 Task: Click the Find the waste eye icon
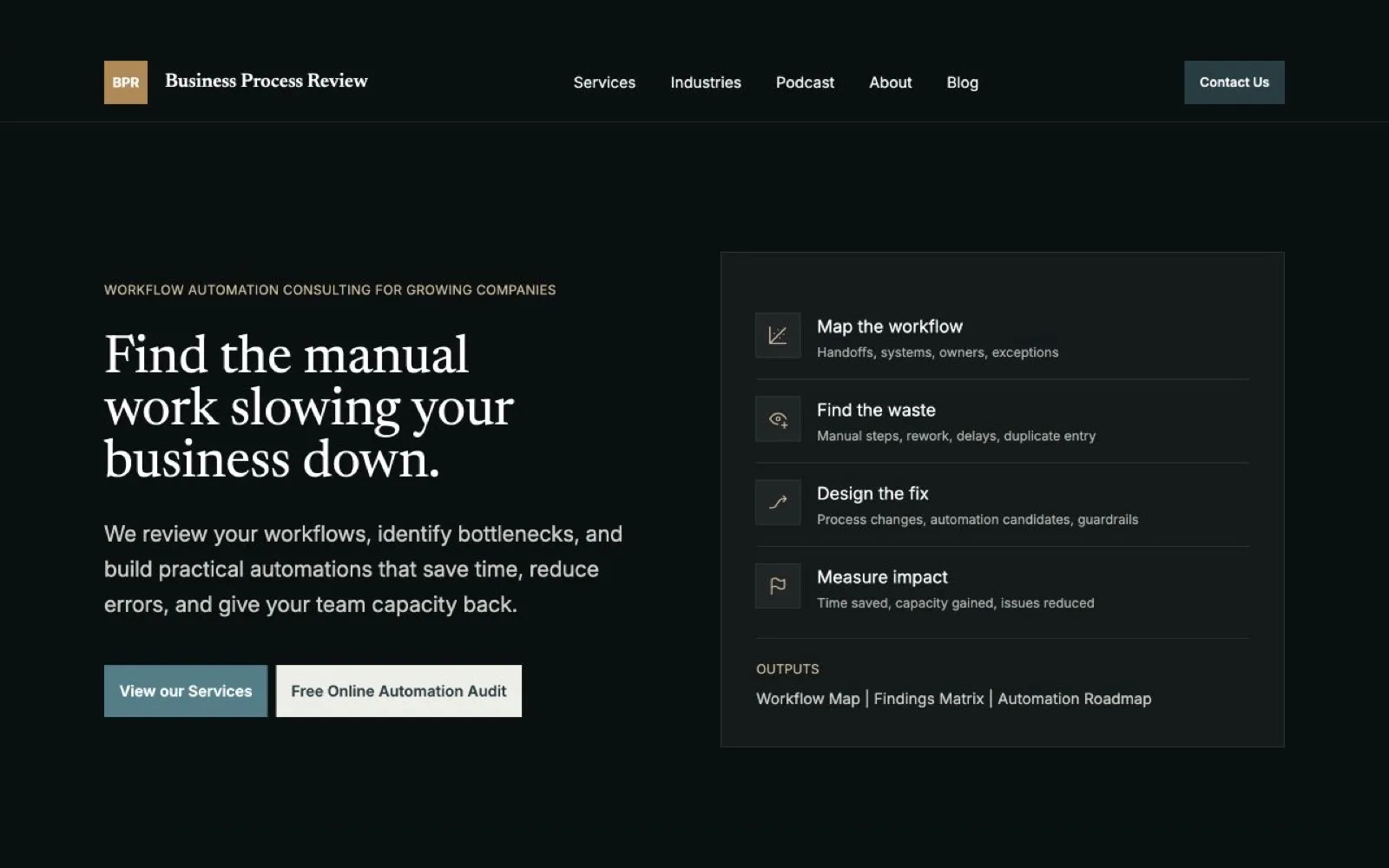(x=778, y=419)
